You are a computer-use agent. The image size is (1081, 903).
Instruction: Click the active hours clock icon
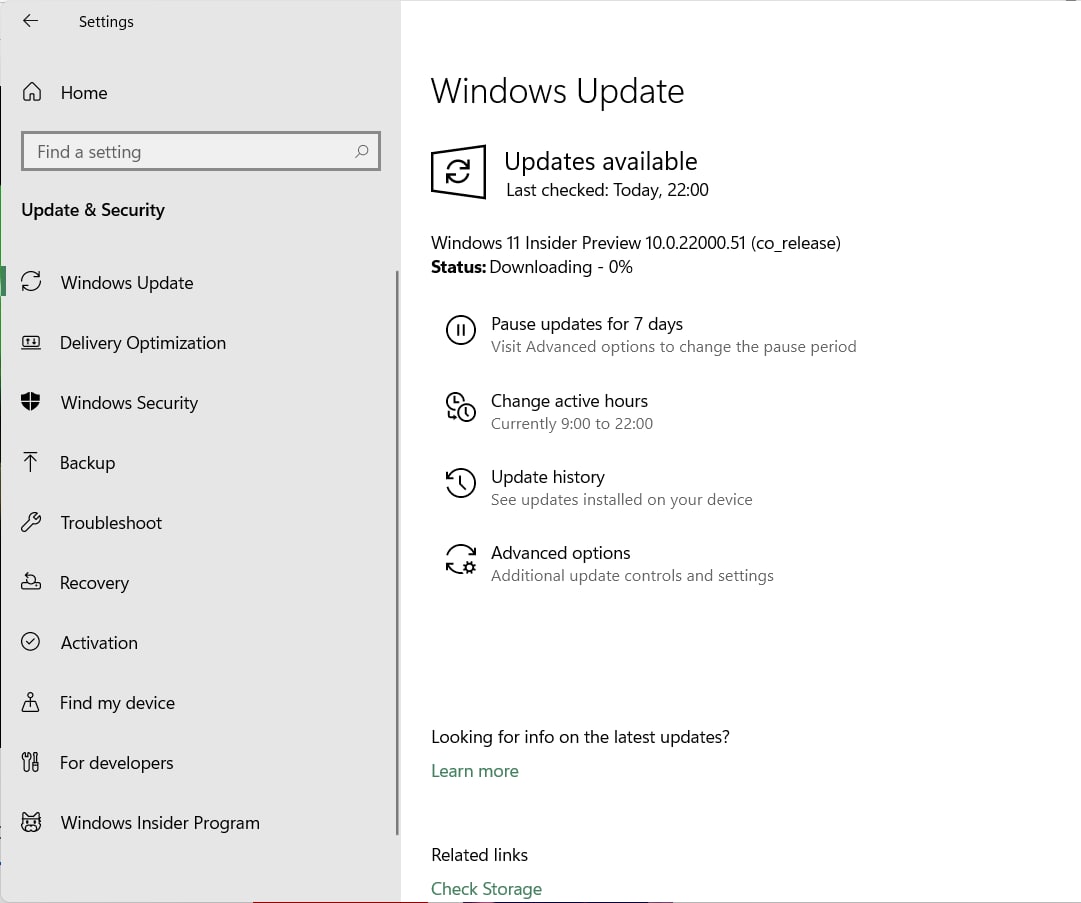pos(461,407)
